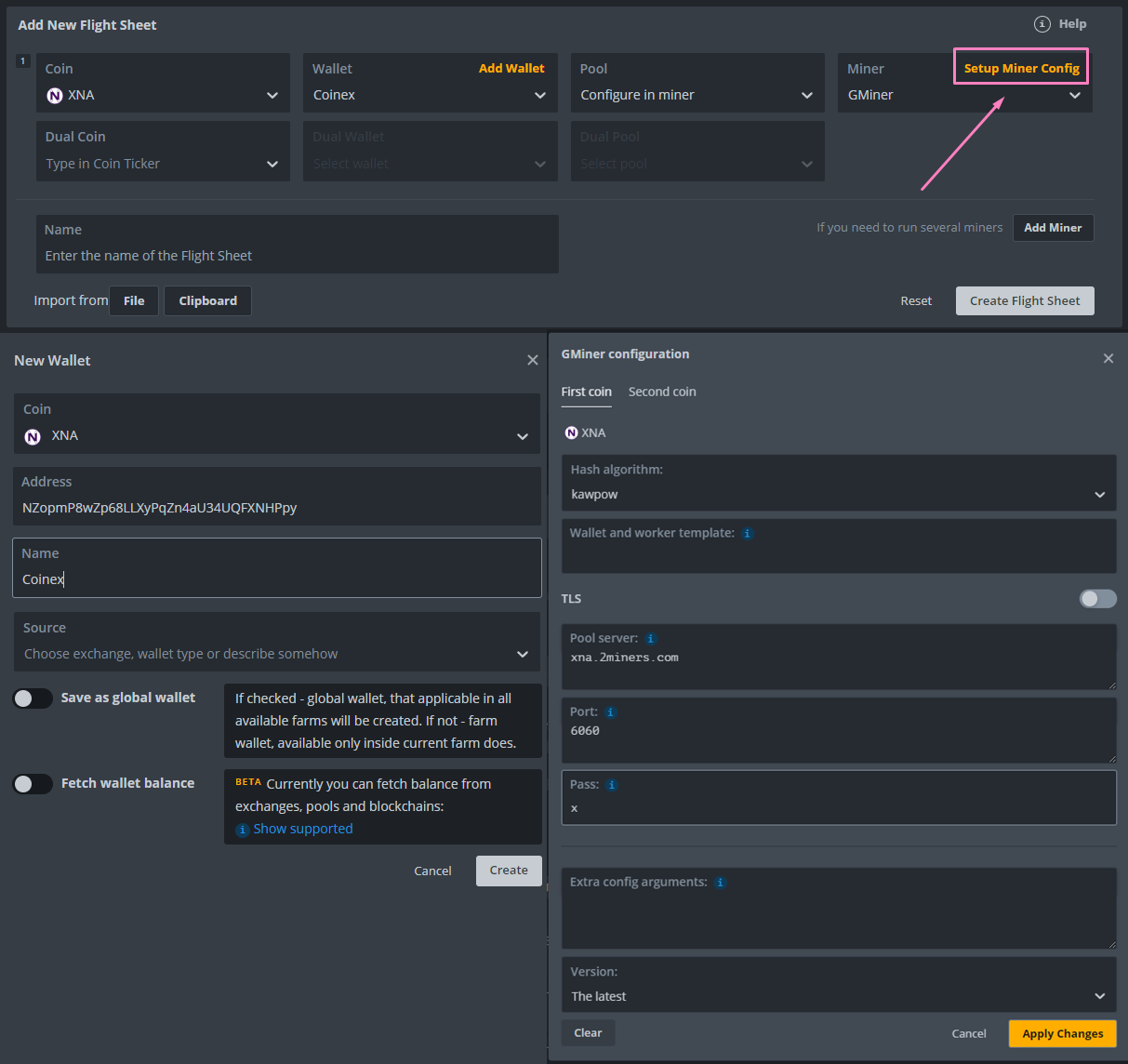
Task: Click the Pool server info icon
Action: [651, 639]
